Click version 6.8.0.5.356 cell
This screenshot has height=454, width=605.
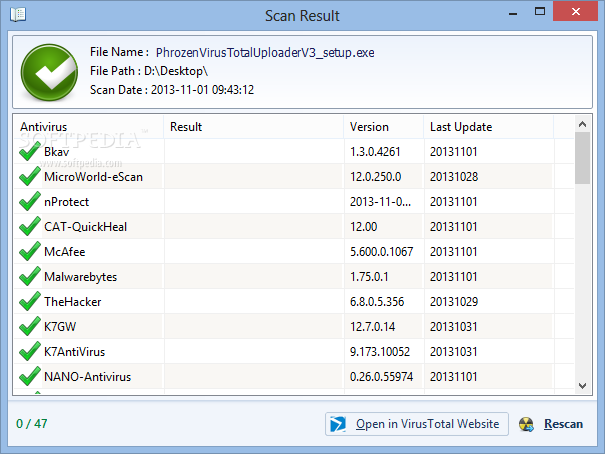tap(377, 302)
